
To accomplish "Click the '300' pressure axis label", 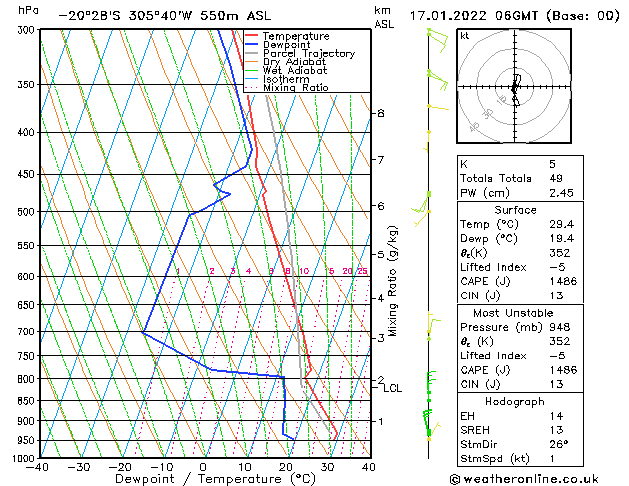I will pyautogui.click(x=28, y=30).
